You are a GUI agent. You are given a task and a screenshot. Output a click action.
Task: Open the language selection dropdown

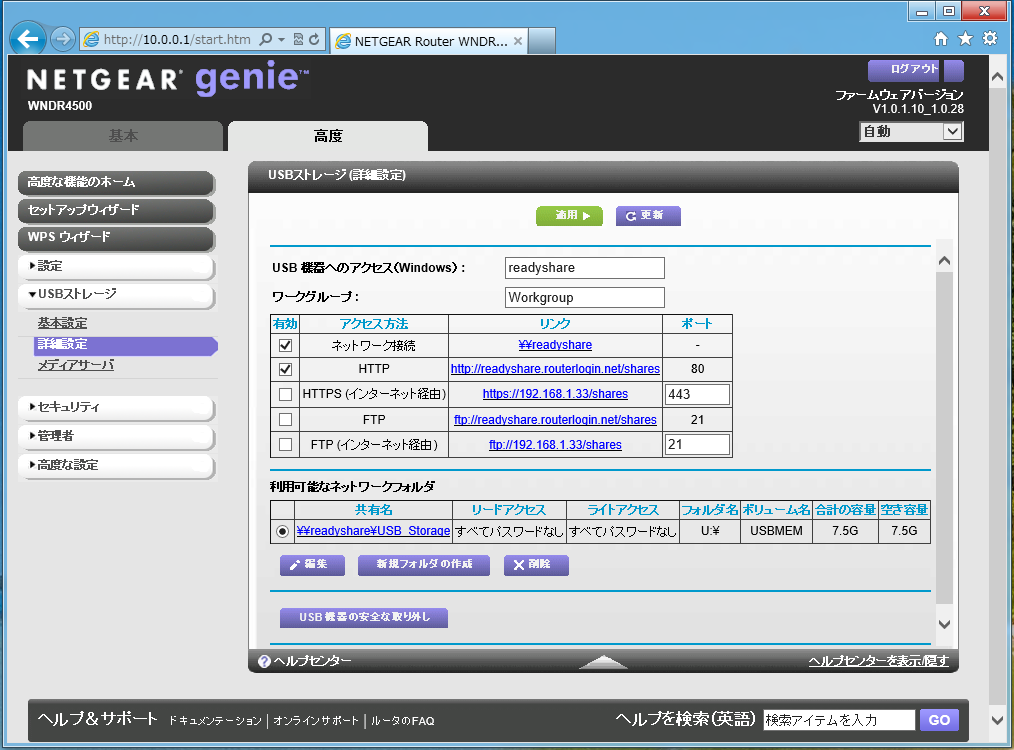click(910, 131)
